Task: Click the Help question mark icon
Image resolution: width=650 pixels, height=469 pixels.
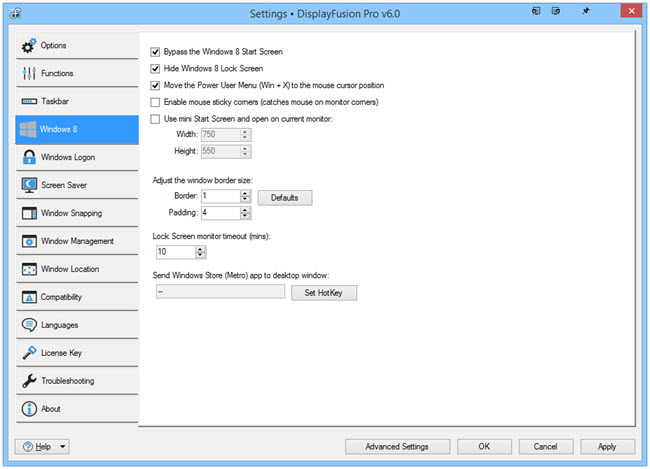Action: [28, 447]
